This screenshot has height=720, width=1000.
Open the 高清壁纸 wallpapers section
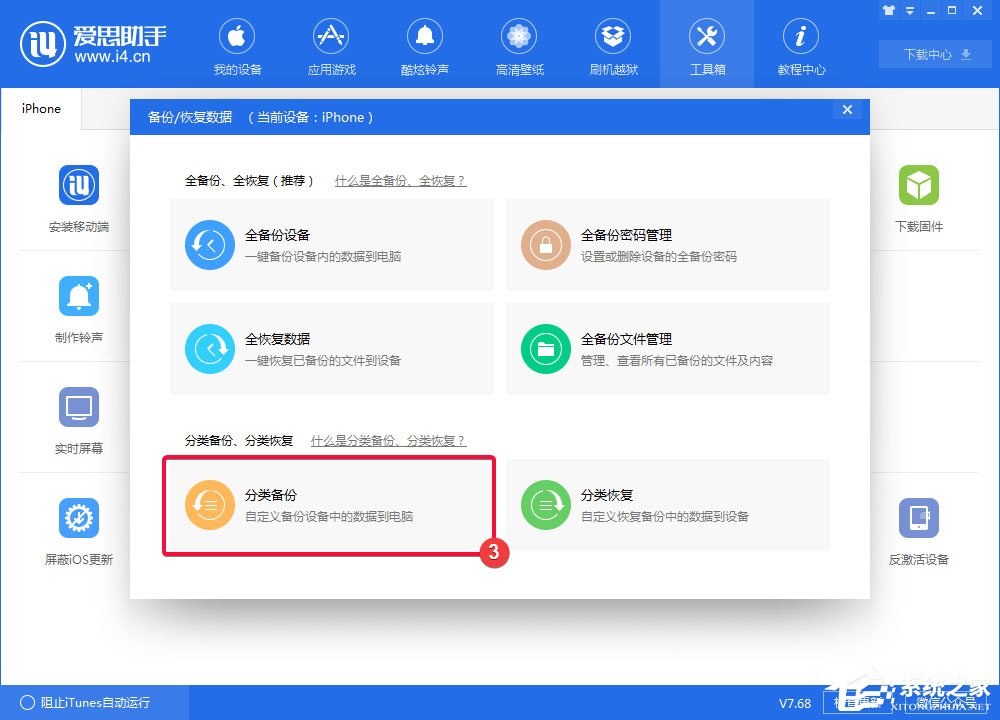coord(519,44)
